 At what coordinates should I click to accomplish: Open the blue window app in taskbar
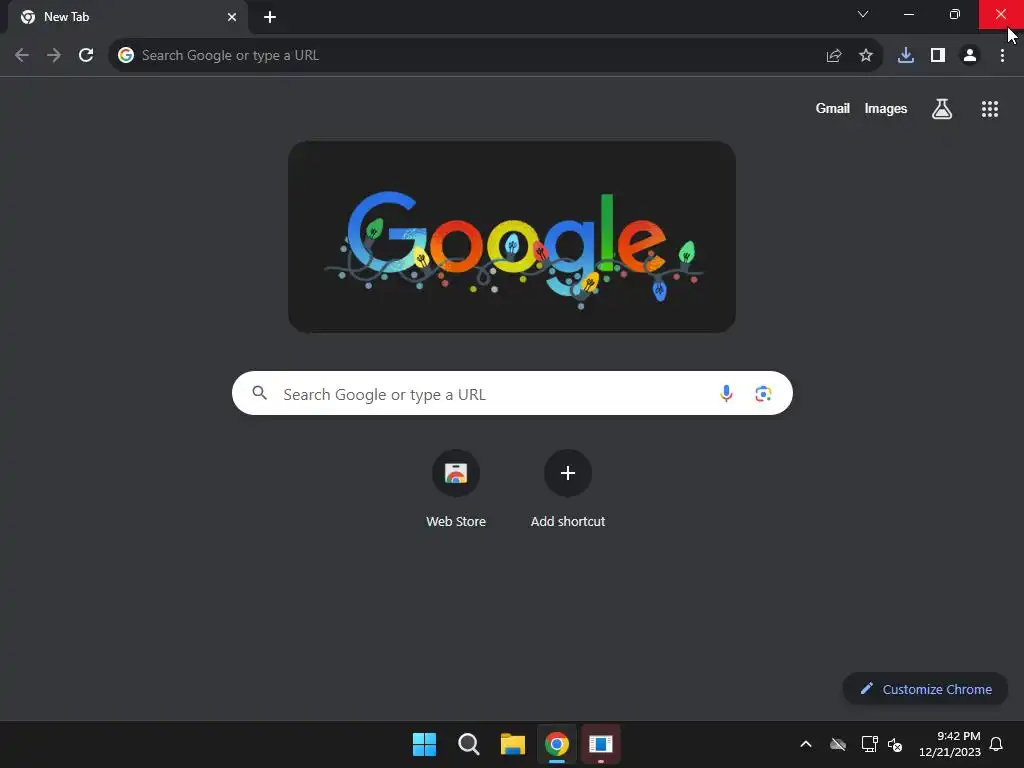pos(601,744)
